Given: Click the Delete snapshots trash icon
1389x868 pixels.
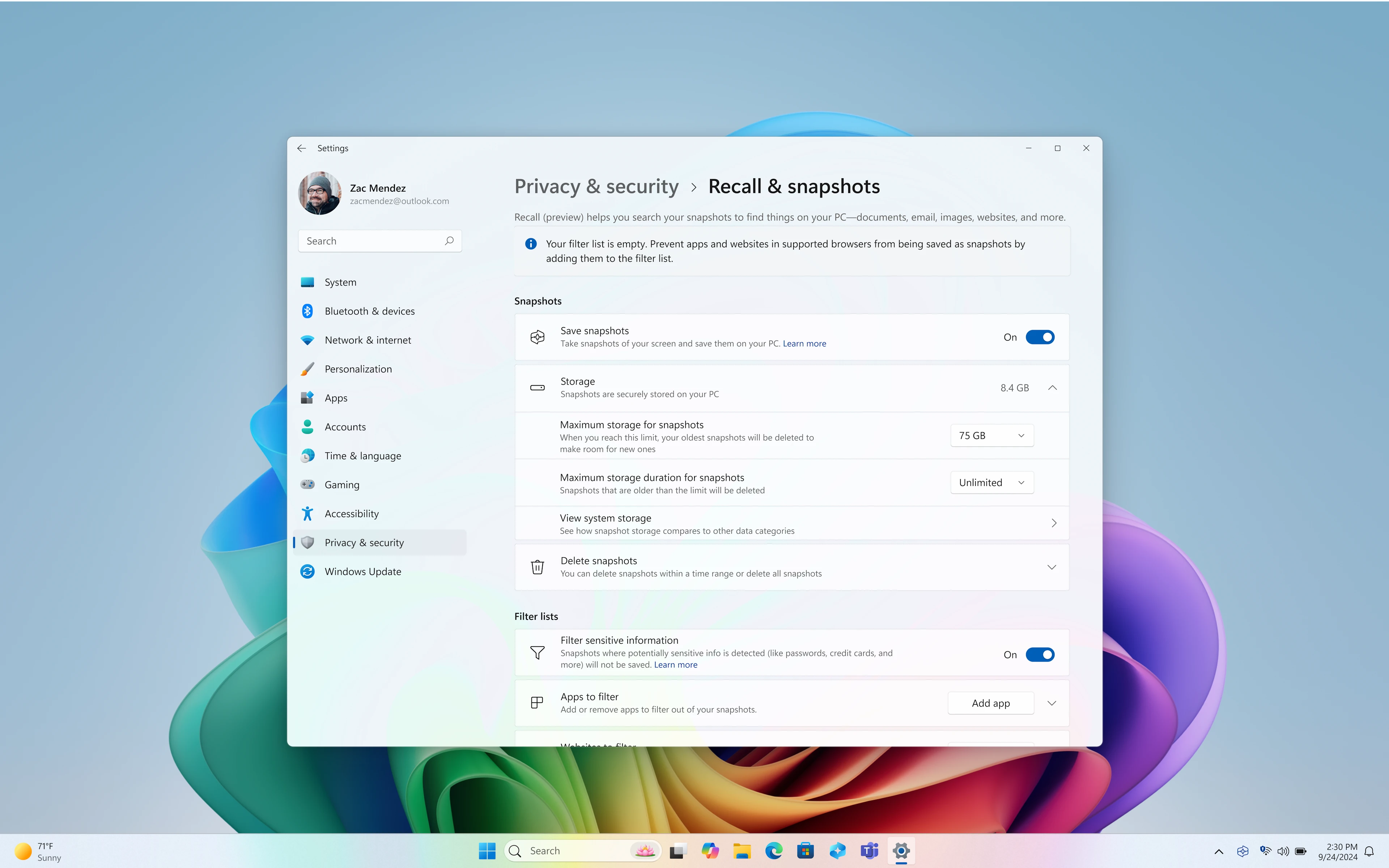Looking at the screenshot, I should pos(537,566).
